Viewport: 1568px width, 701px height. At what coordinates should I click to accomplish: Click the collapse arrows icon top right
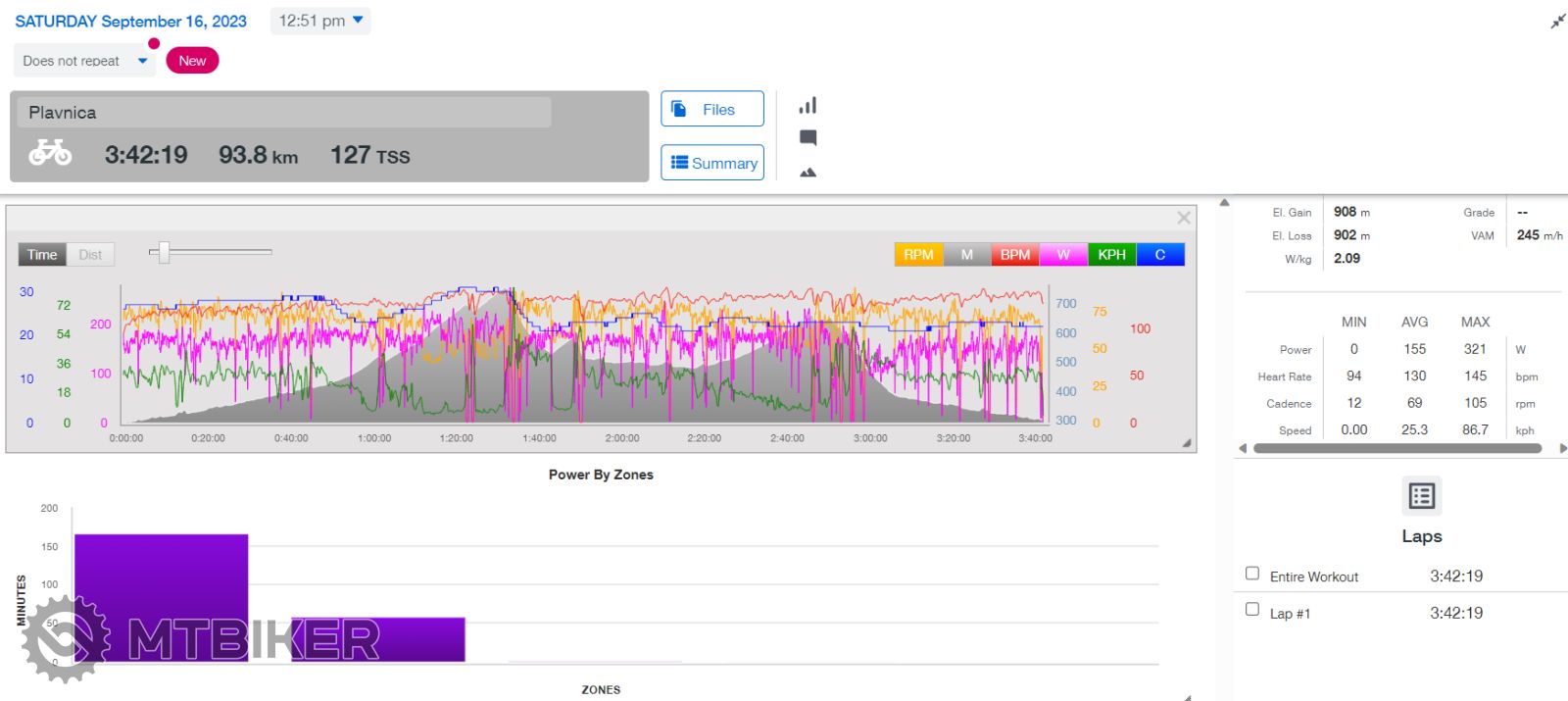click(x=1557, y=22)
